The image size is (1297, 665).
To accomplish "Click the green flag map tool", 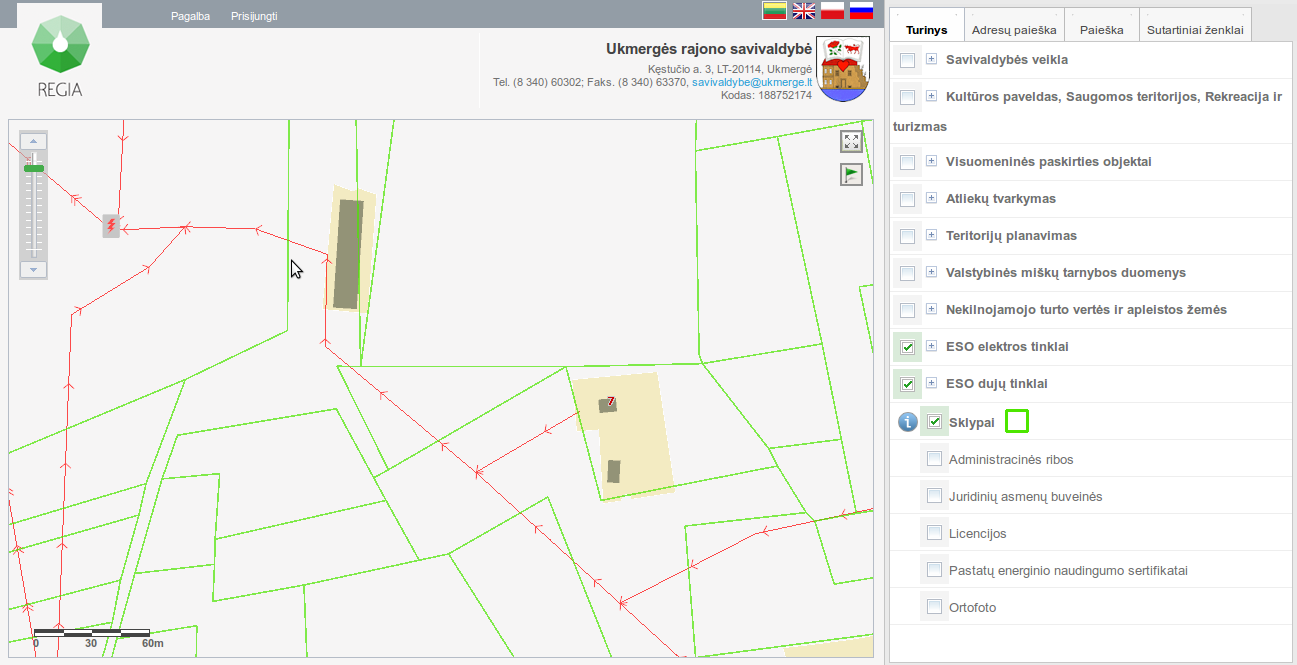I will (851, 175).
